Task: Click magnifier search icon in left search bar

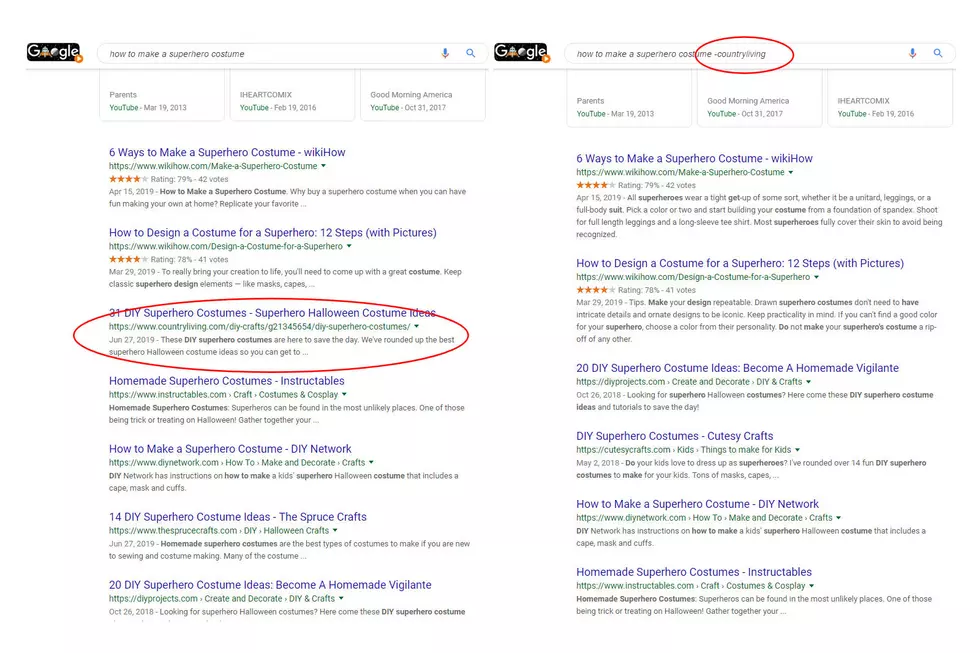Action: [x=471, y=53]
